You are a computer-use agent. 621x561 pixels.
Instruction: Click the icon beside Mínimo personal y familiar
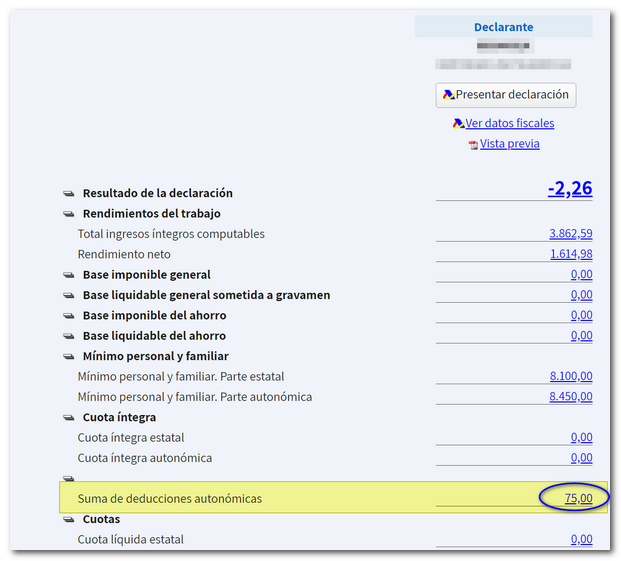tap(69, 357)
